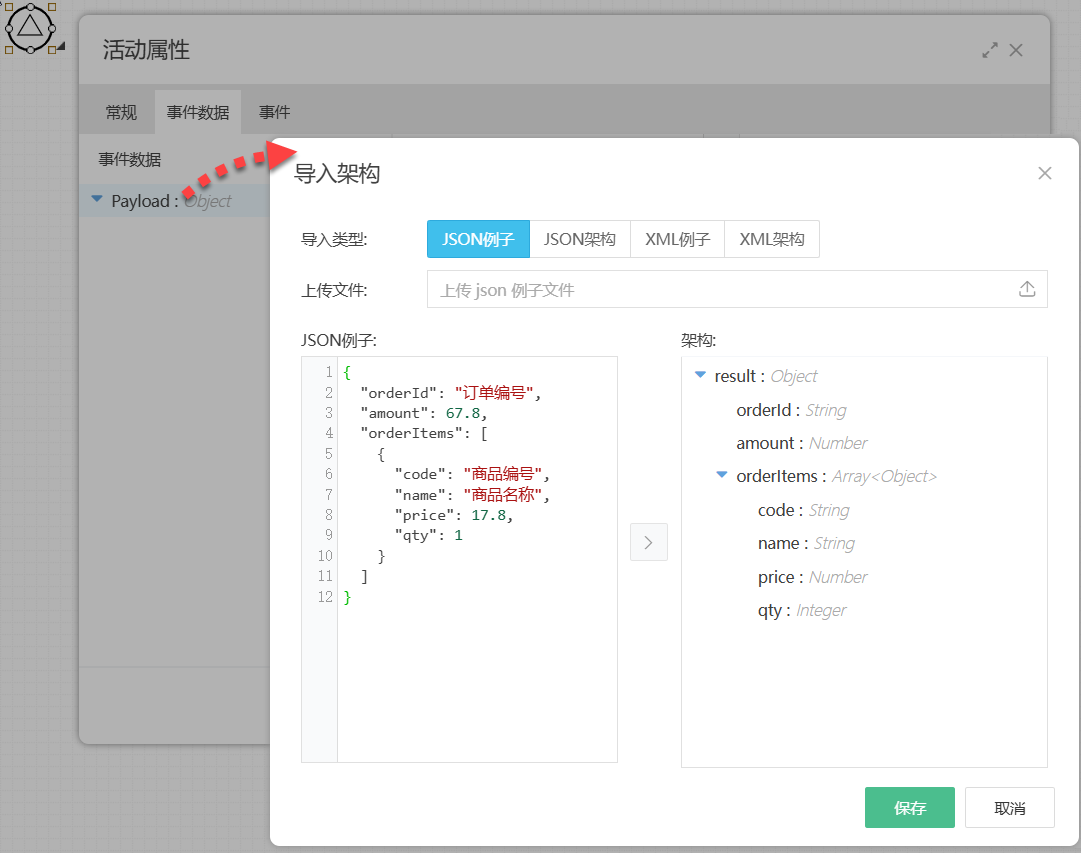Select the circular trigger node on the canvas
Viewport: 1081px width, 853px height.
point(32,29)
